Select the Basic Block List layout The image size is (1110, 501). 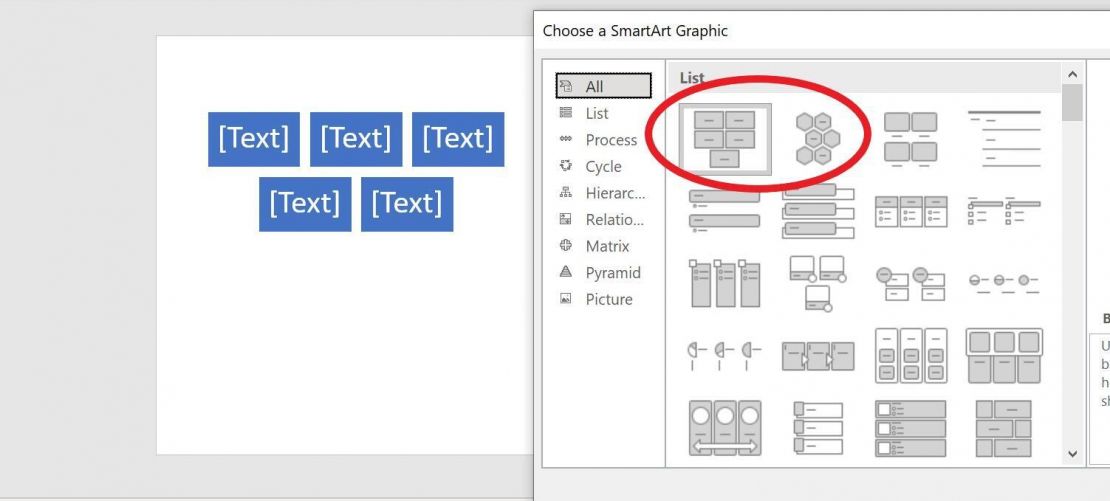click(724, 139)
